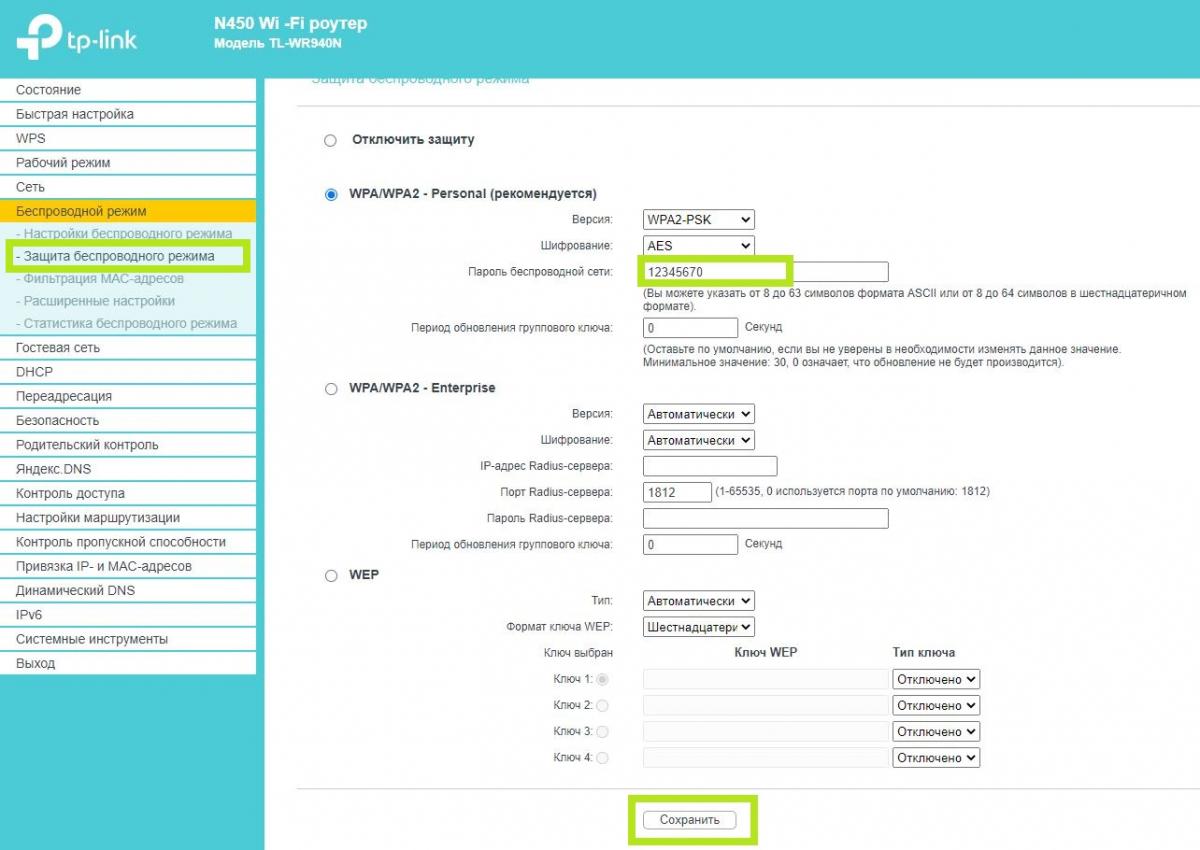Select the 'Отключить защиту' radio button
The width and height of the screenshot is (1200, 850).
pos(331,141)
